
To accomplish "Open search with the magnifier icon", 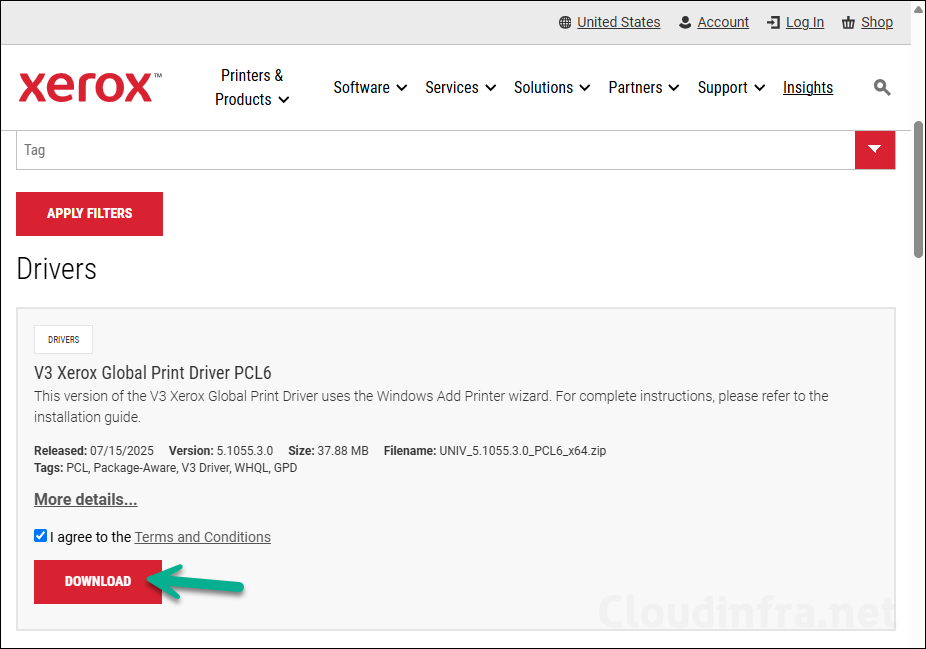I will click(881, 87).
